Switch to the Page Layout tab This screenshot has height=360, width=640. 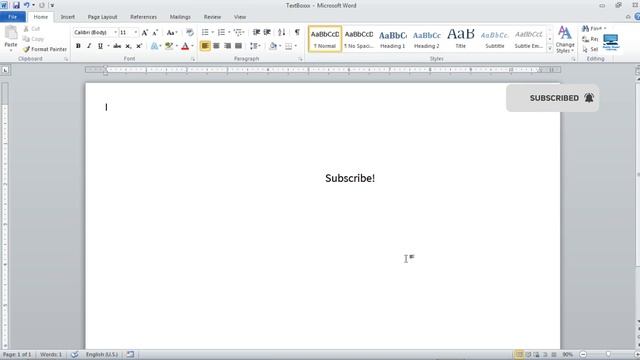click(x=102, y=17)
